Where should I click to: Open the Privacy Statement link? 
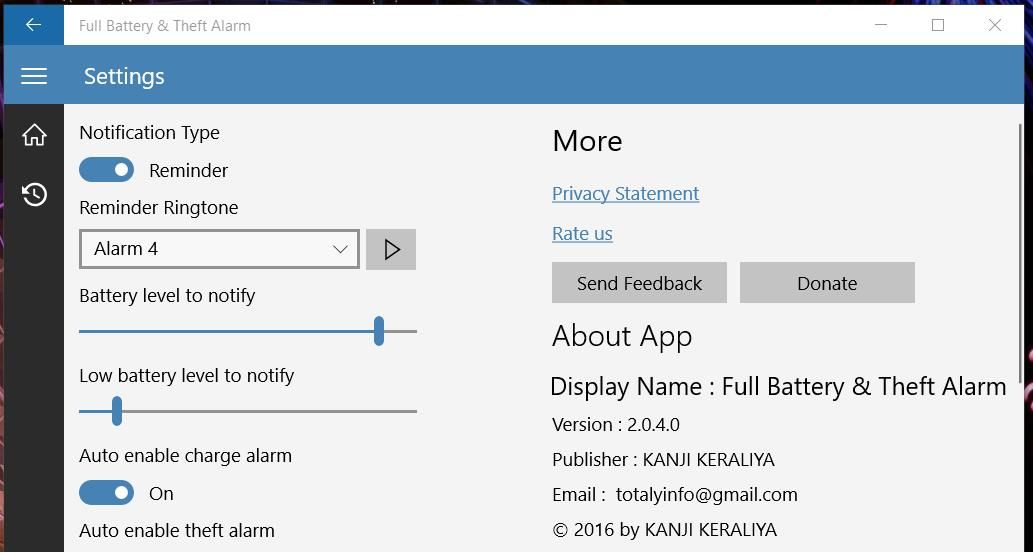tap(625, 194)
